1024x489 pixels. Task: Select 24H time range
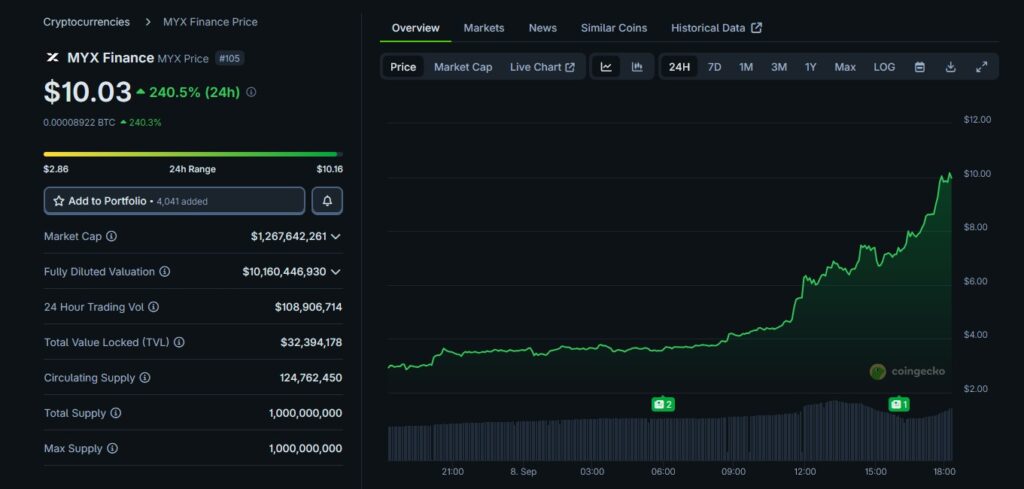tap(679, 67)
